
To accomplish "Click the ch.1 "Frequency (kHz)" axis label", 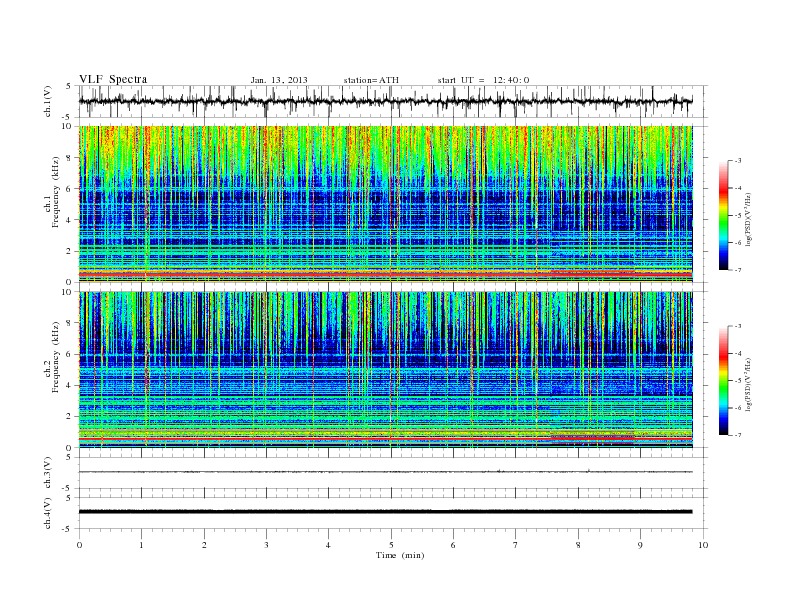I will pyautogui.click(x=56, y=192).
